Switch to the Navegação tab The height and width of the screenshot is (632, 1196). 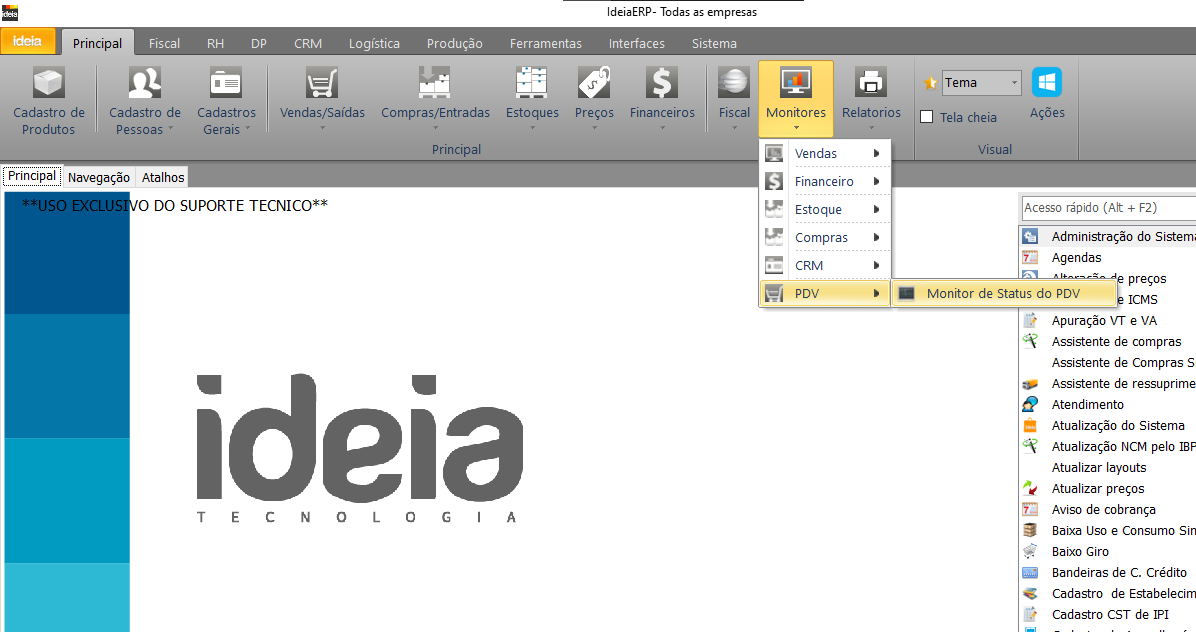coord(99,177)
